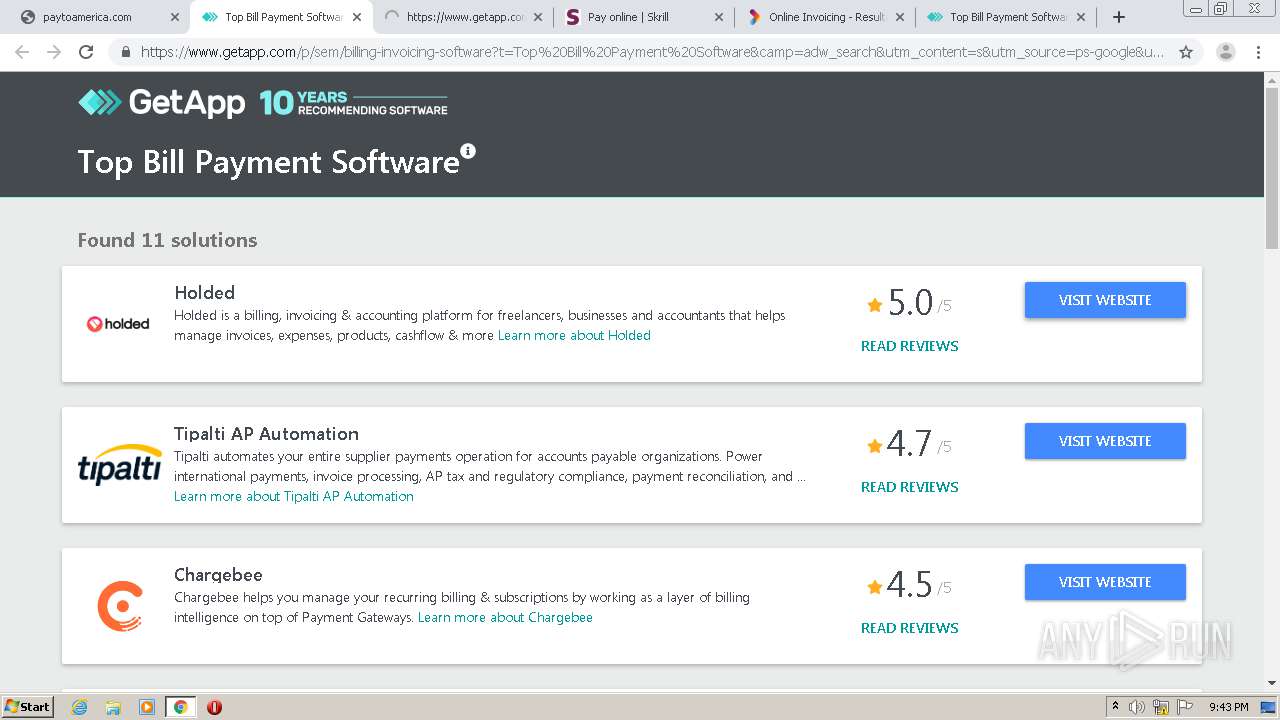Read reviews for Holded
This screenshot has height=720, width=1280.
tap(910, 346)
